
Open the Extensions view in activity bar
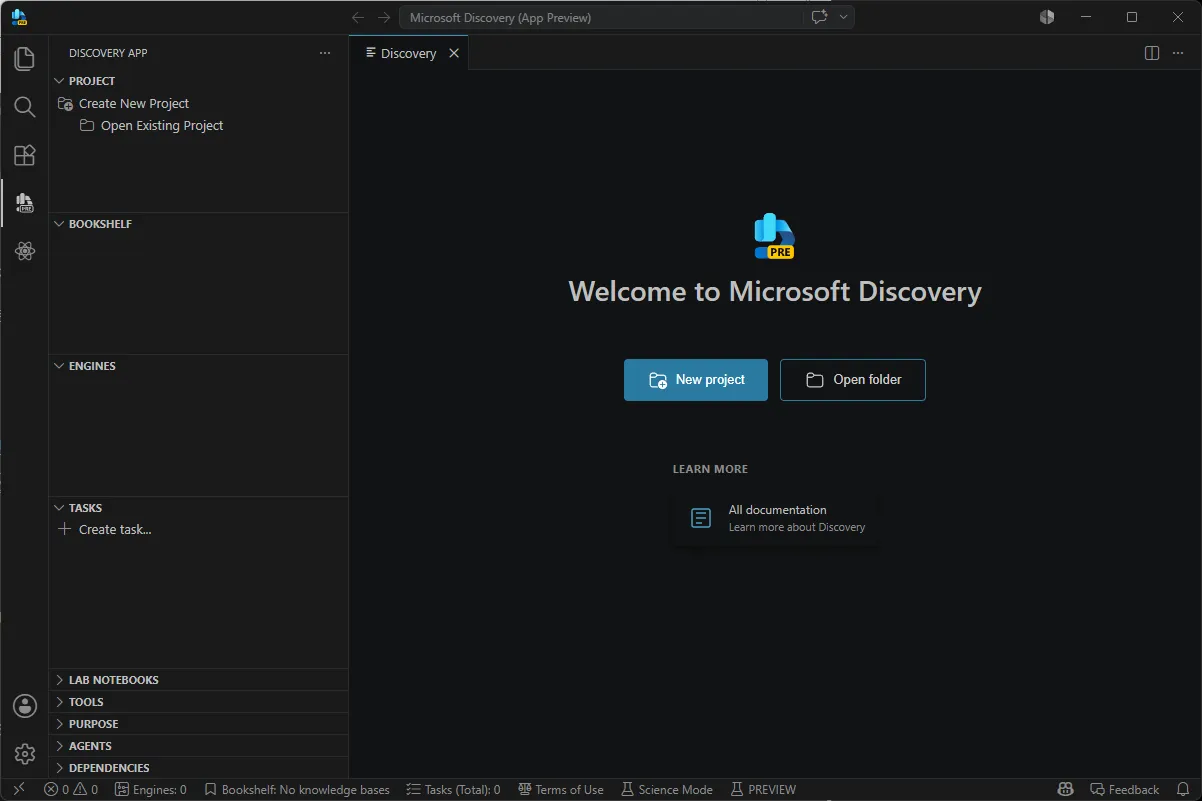24,155
